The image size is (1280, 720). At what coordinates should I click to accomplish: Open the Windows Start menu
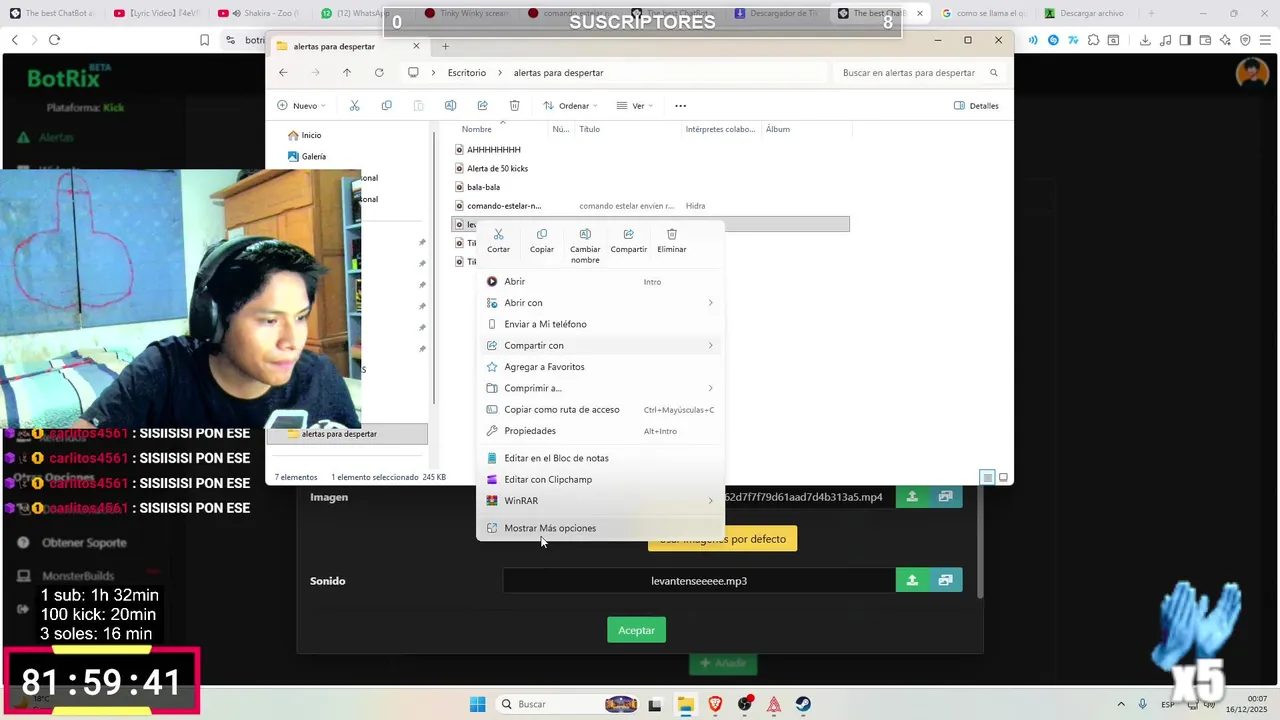pyautogui.click(x=477, y=704)
